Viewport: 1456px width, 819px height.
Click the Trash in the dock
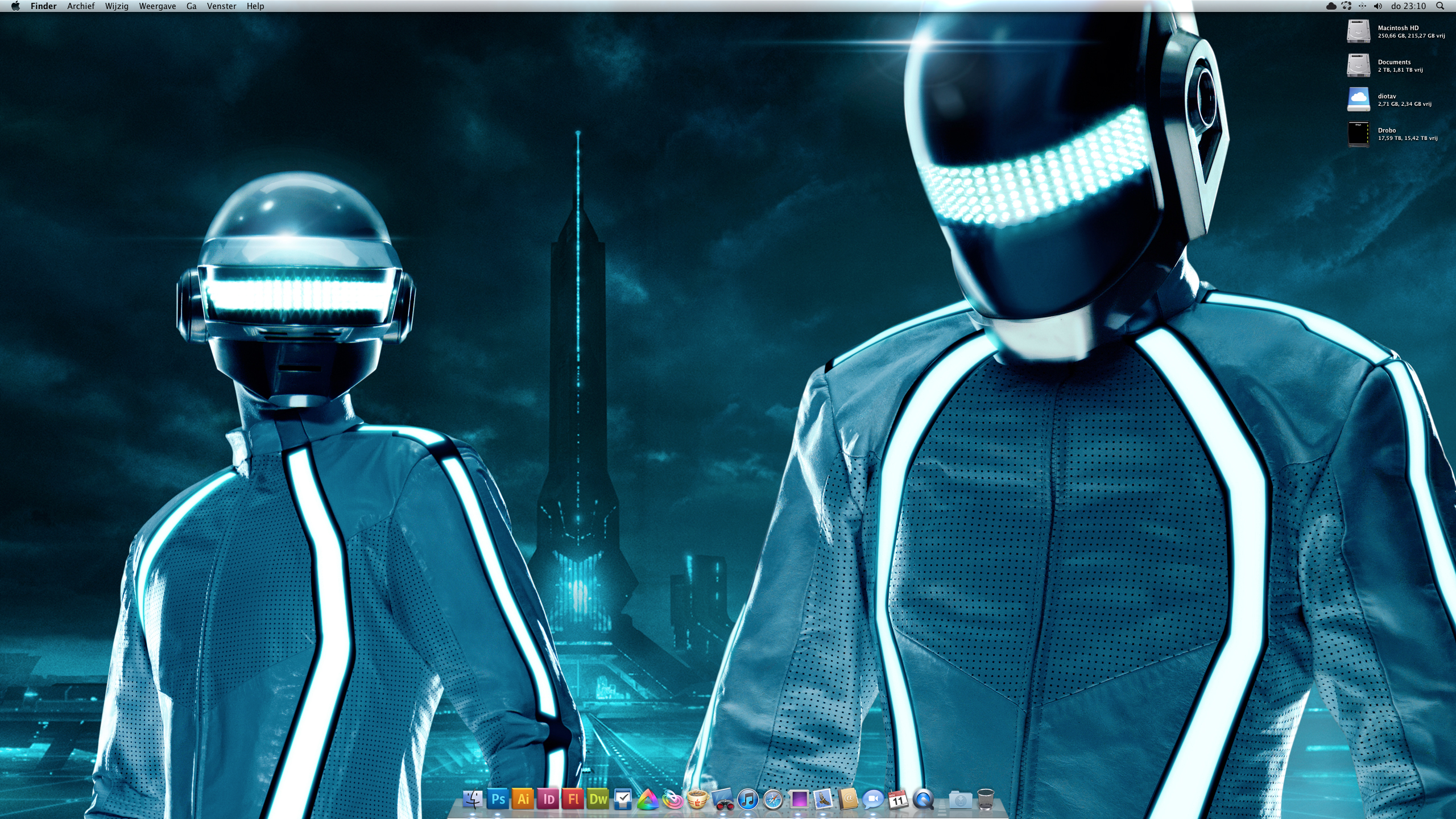[x=986, y=799]
